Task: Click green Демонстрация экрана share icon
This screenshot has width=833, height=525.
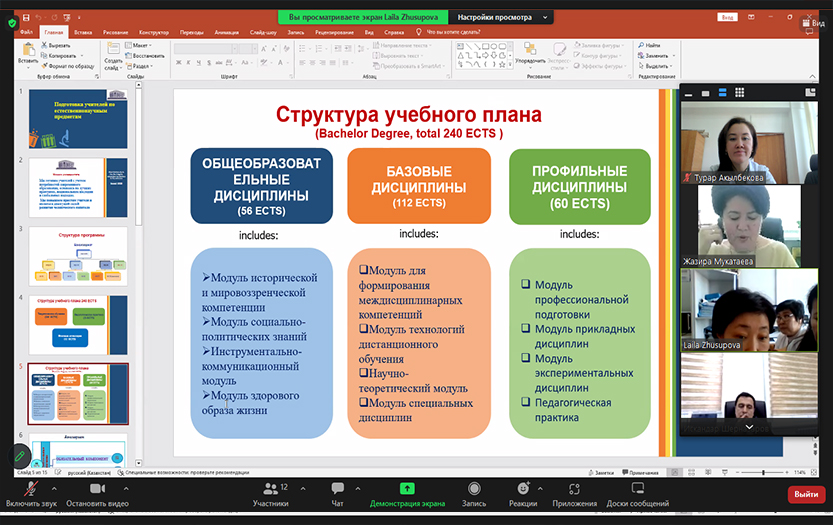Action: tap(407, 489)
